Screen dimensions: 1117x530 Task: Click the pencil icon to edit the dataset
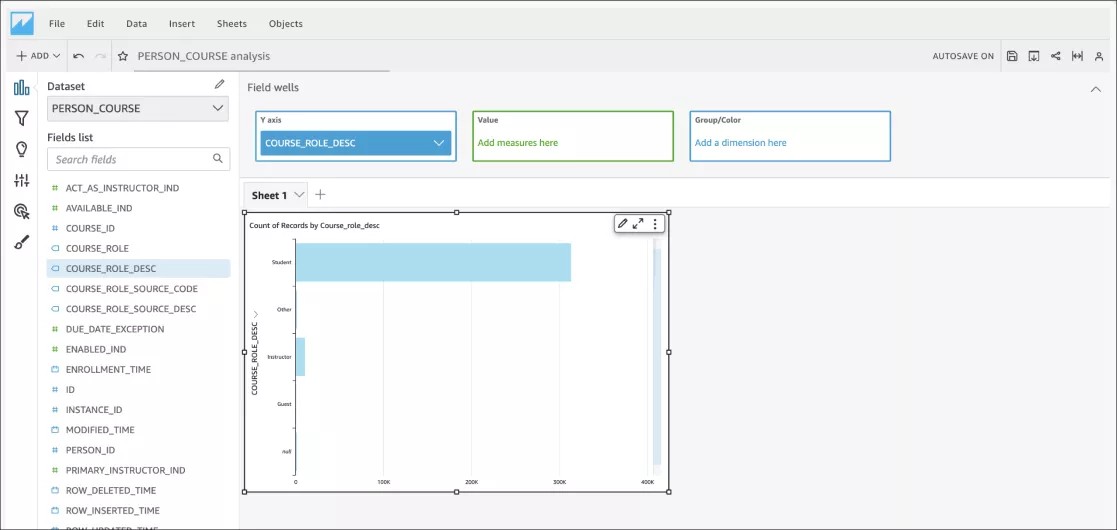[219, 86]
